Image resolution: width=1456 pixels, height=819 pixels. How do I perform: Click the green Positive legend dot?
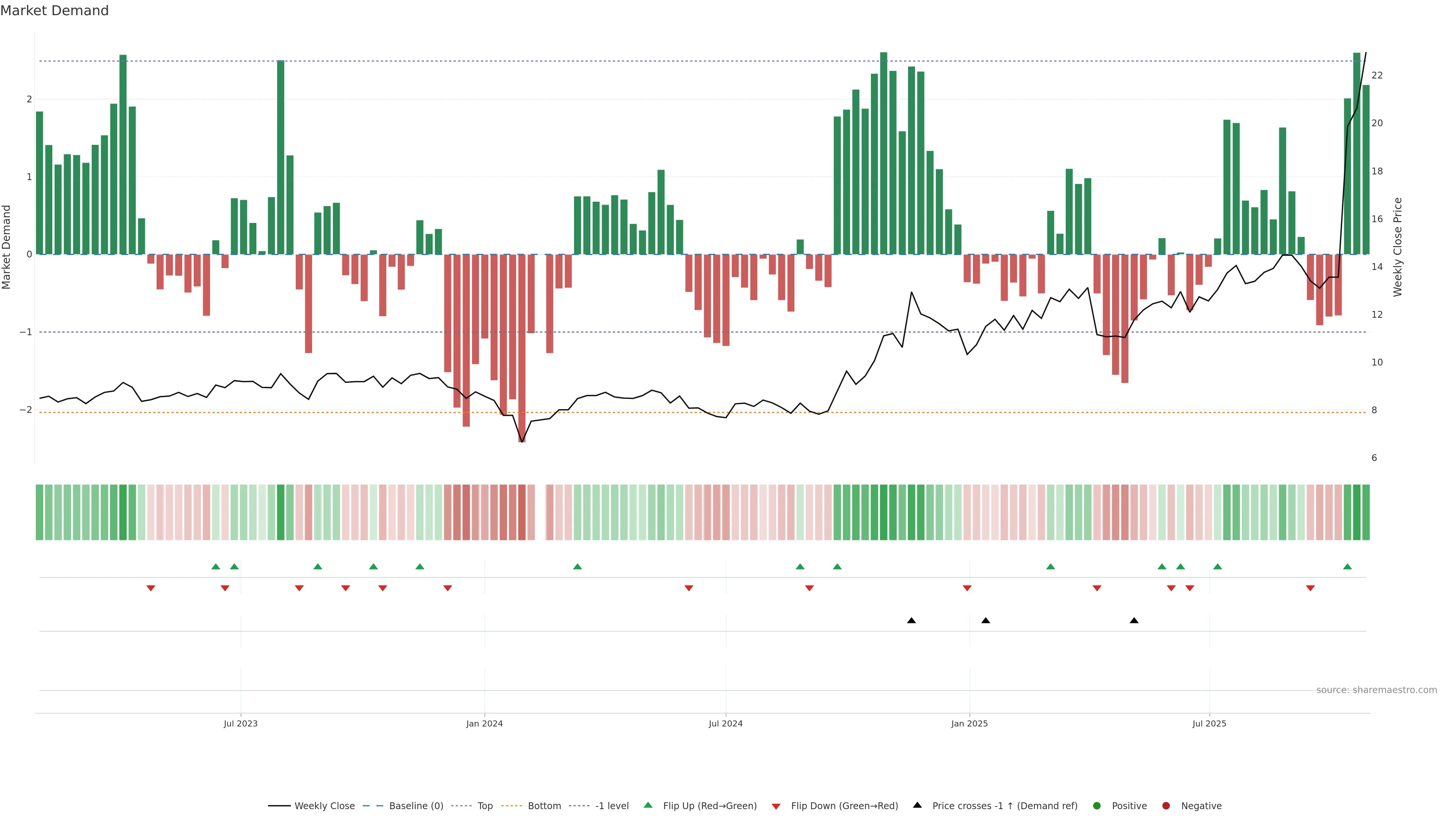pyautogui.click(x=1097, y=805)
